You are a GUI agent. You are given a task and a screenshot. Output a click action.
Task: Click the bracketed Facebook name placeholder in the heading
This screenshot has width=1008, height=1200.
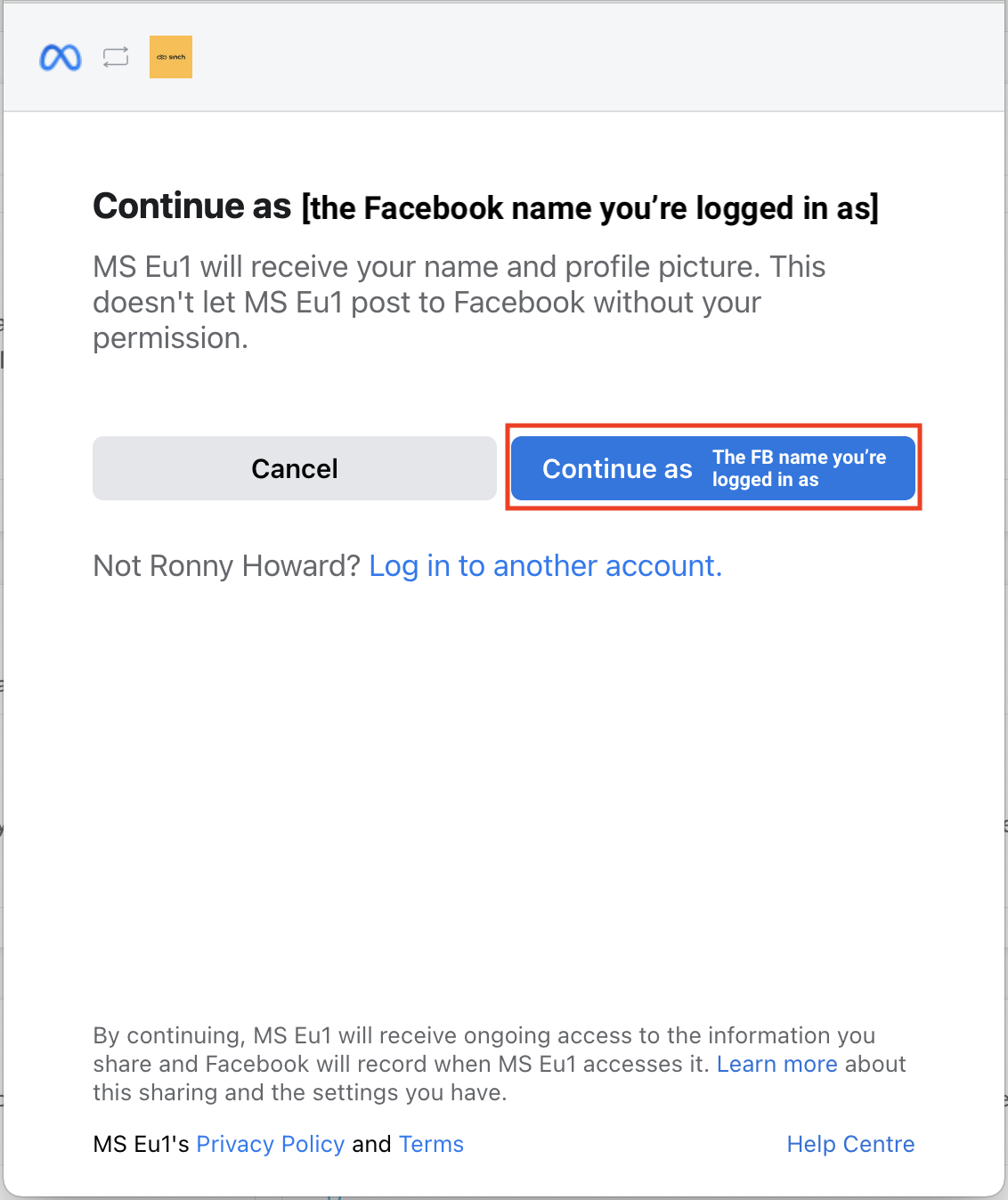(x=590, y=207)
